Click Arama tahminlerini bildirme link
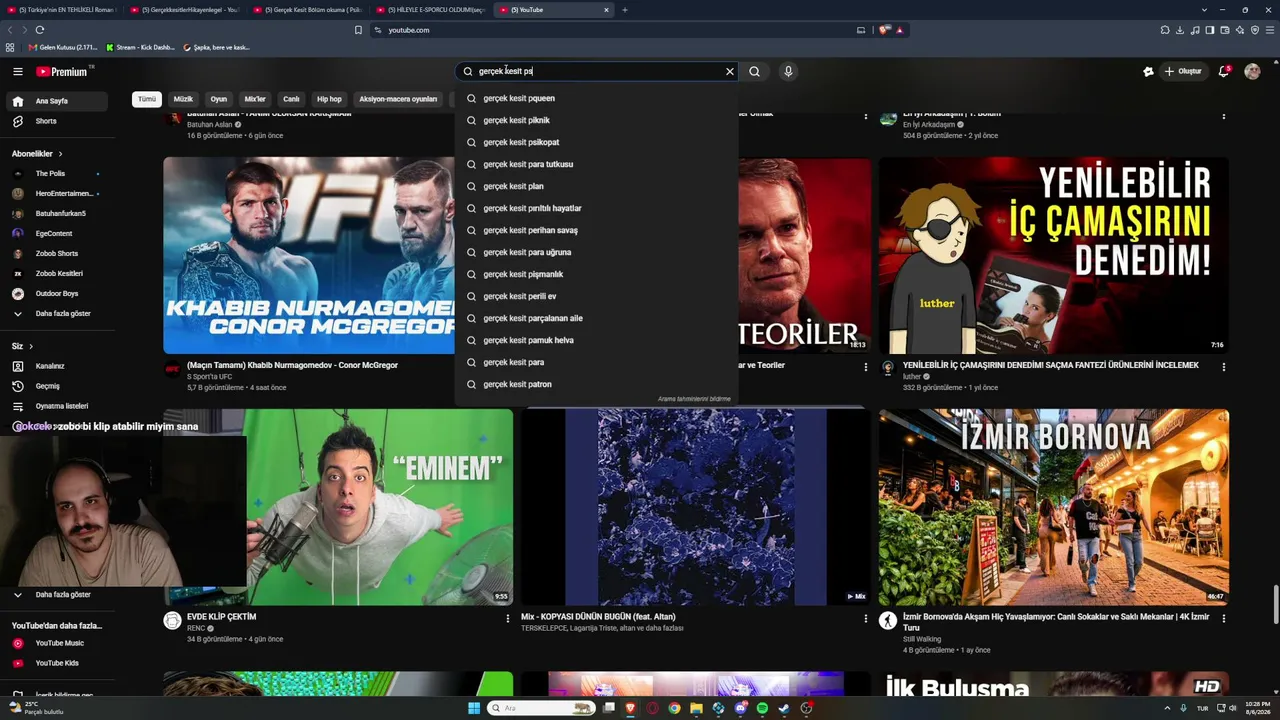 point(694,399)
